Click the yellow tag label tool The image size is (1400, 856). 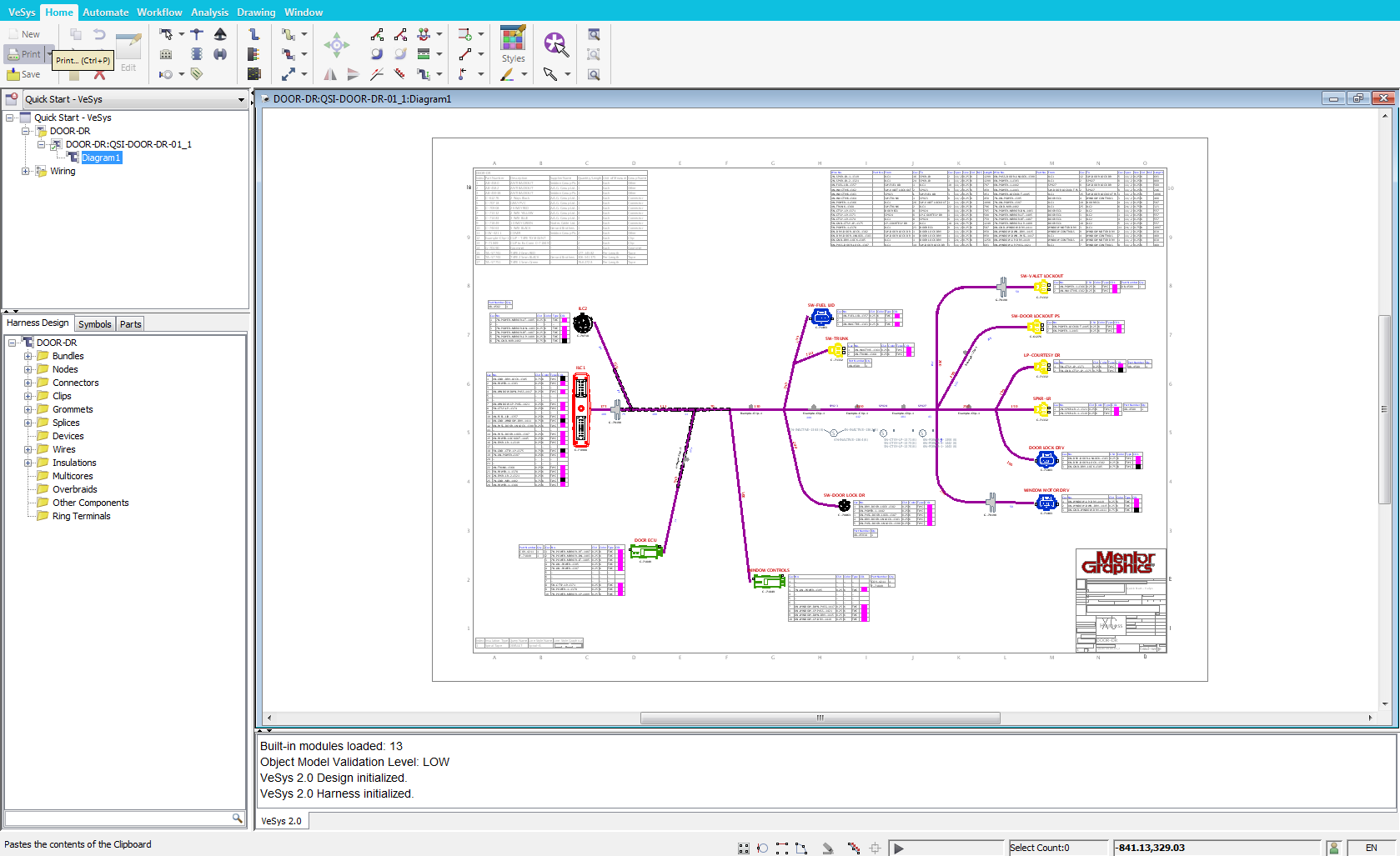coord(196,74)
